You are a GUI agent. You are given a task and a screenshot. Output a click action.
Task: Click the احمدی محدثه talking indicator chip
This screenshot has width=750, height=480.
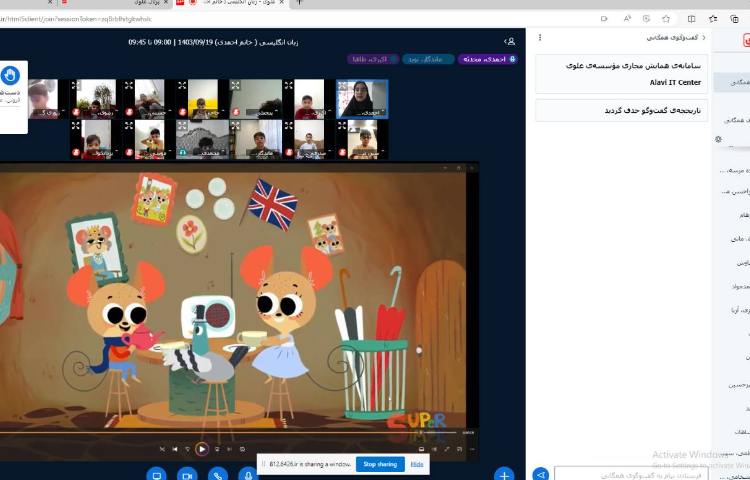(487, 59)
